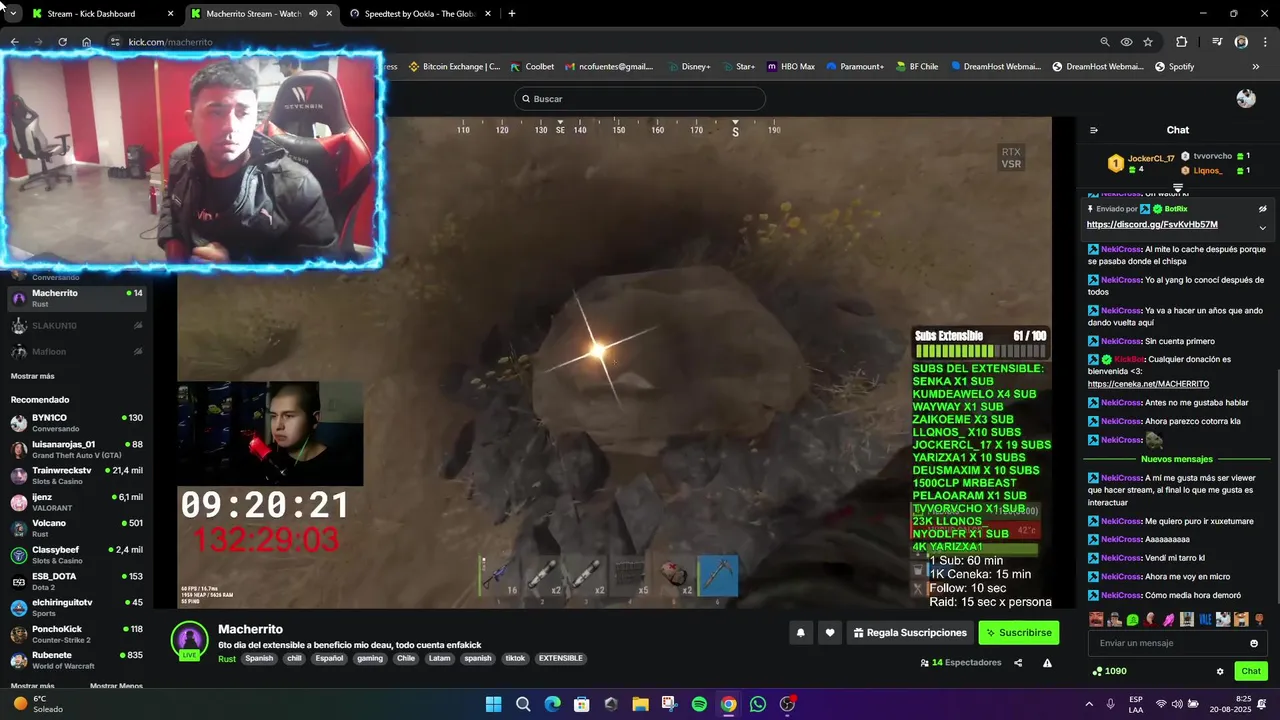
Task: Click the Suscribirse button
Action: point(1018,633)
